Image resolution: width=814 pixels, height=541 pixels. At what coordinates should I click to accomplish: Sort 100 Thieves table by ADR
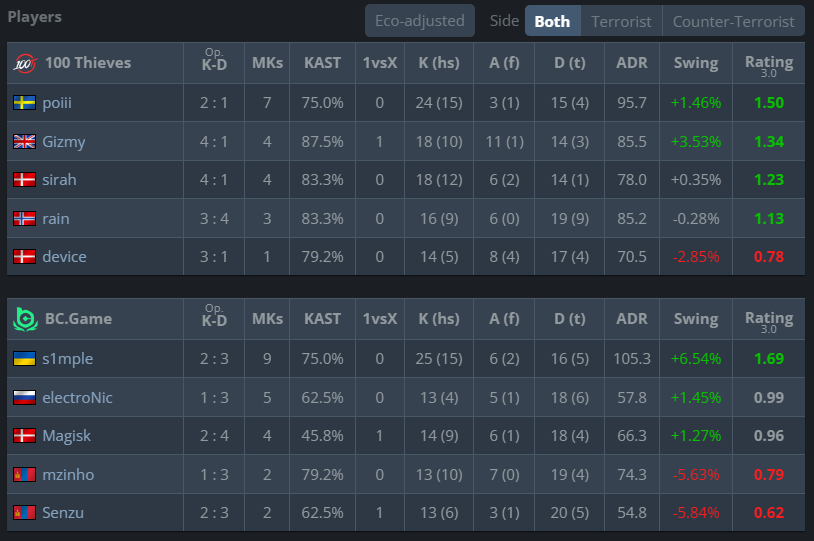[x=632, y=63]
